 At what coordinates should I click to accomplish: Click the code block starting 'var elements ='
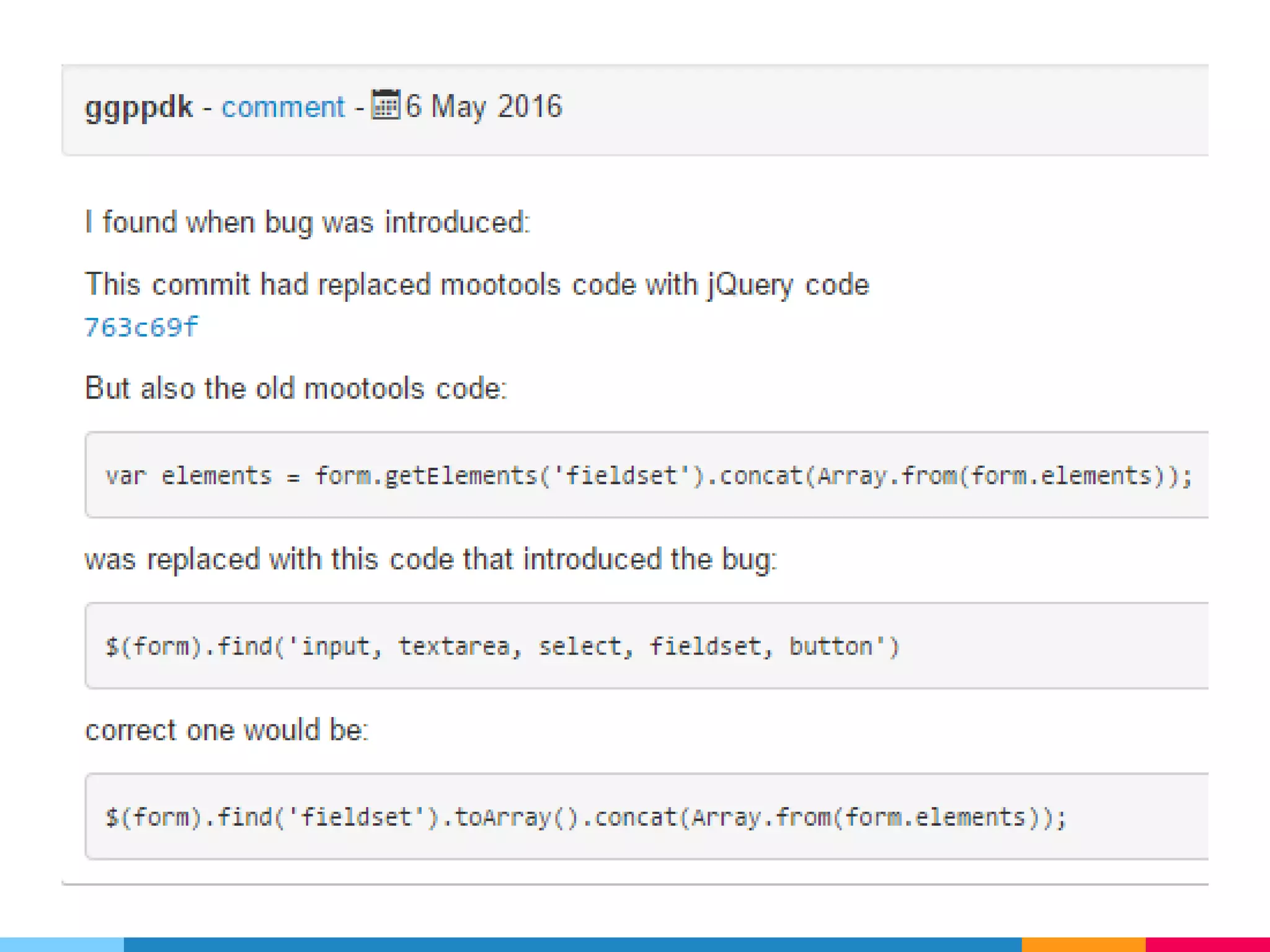coord(647,475)
